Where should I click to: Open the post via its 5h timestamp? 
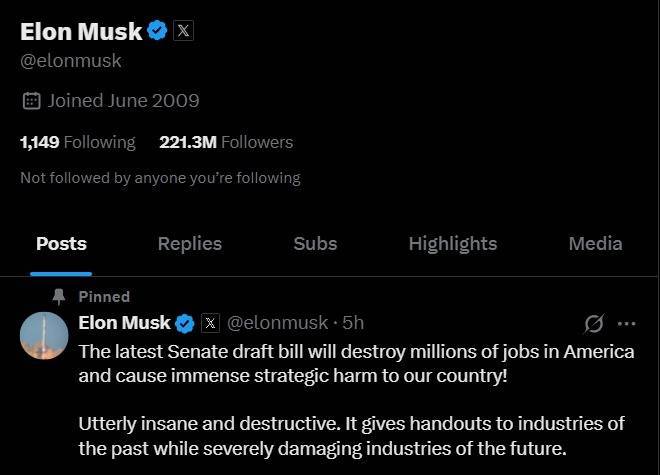pos(353,323)
